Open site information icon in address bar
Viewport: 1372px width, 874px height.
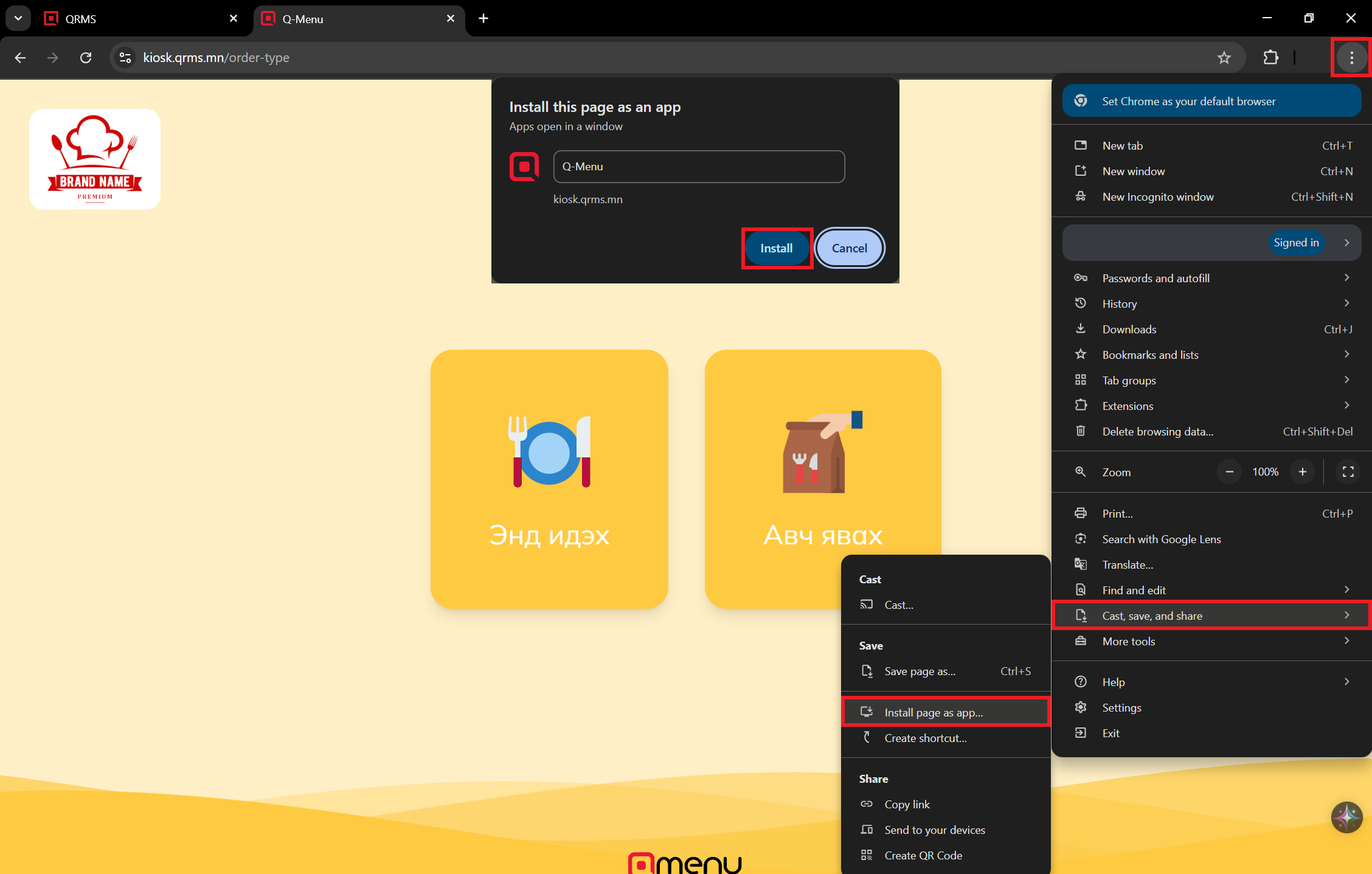(125, 58)
